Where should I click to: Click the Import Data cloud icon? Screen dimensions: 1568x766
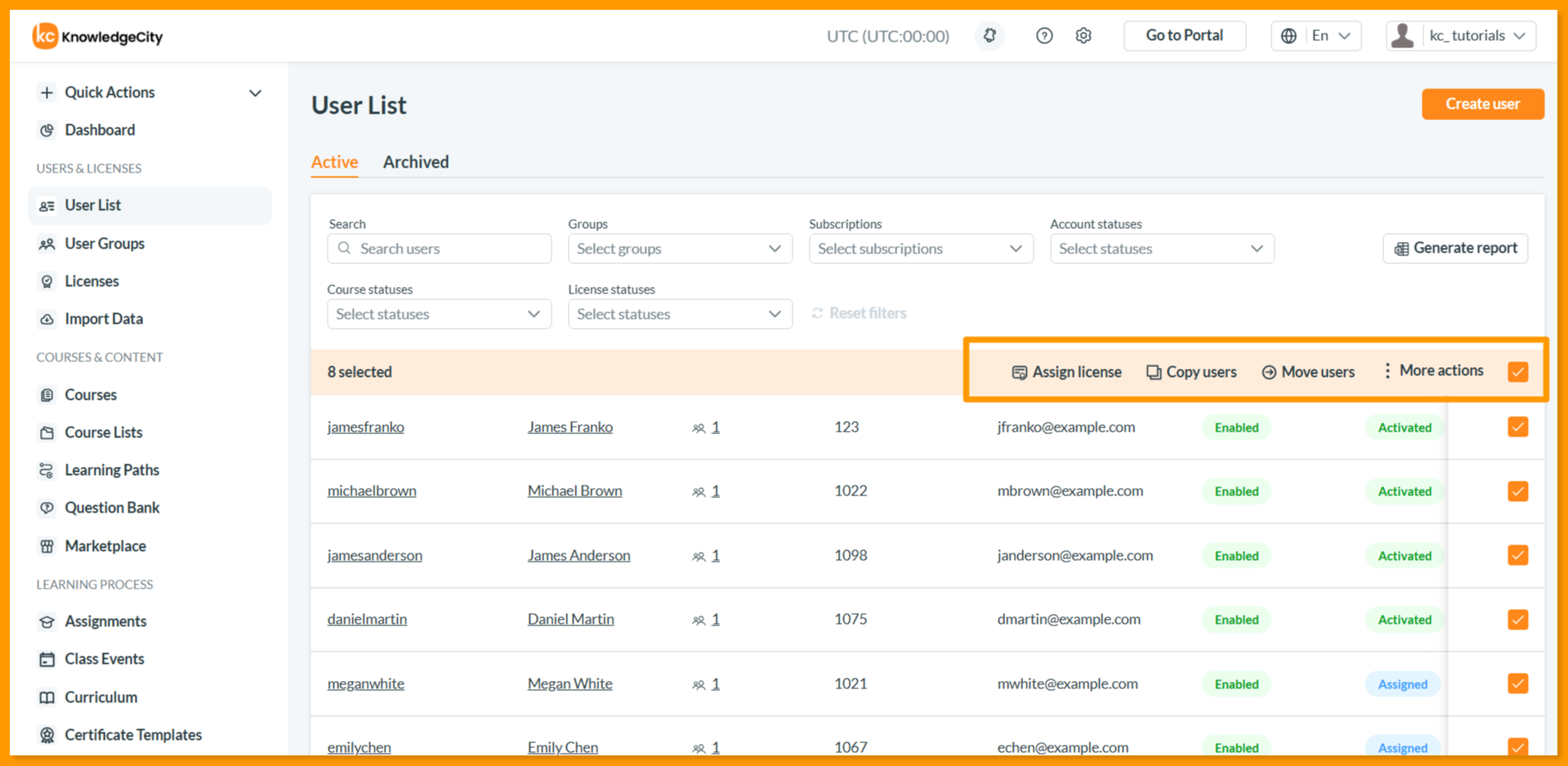click(47, 319)
